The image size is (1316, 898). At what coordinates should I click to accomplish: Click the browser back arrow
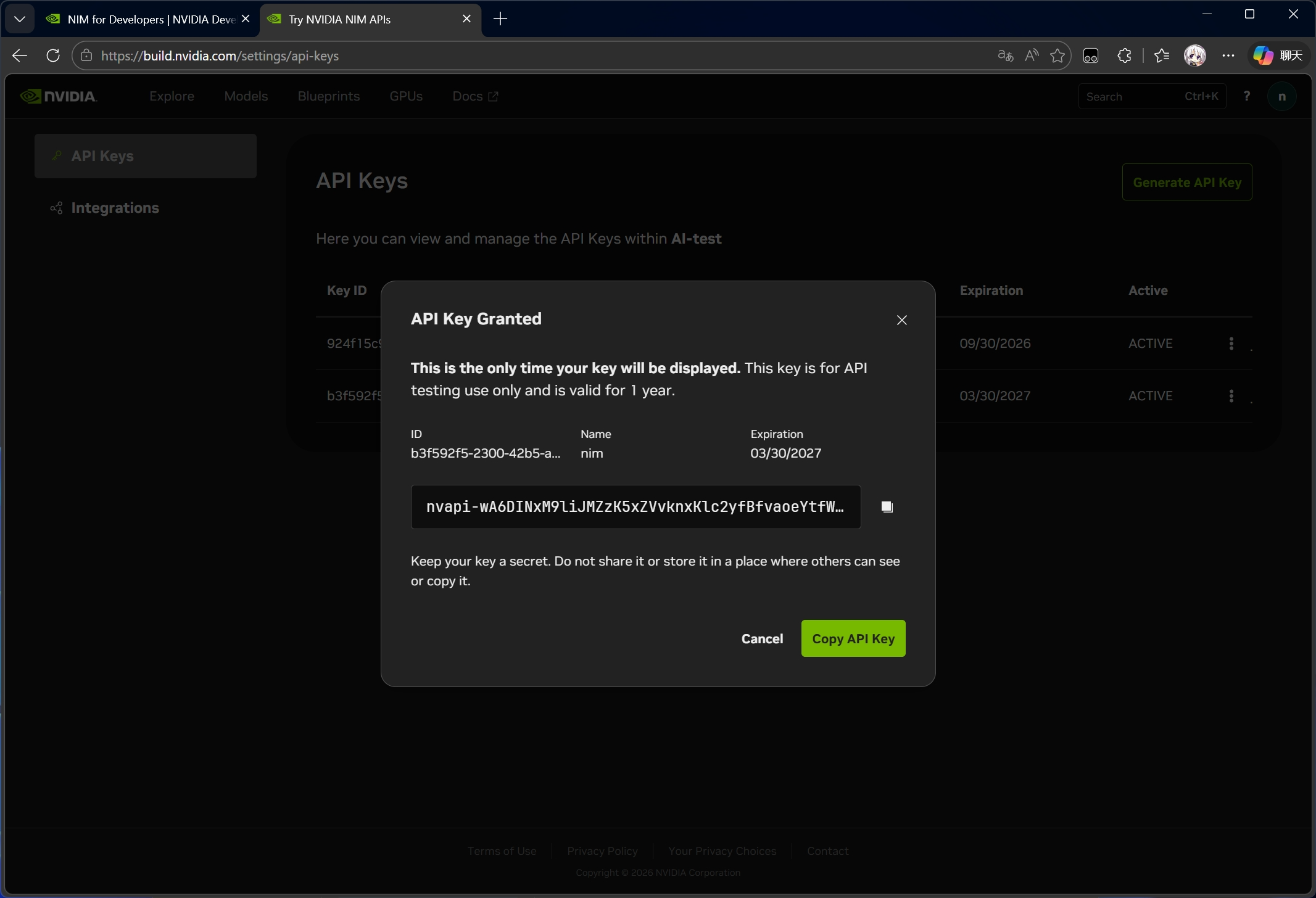[19, 56]
